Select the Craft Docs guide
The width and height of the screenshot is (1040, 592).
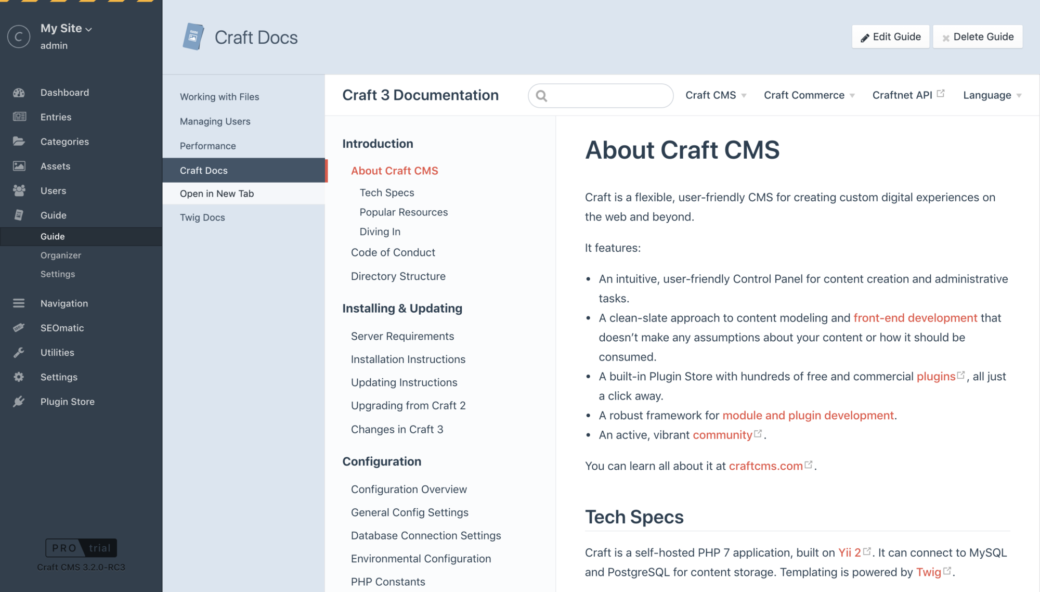point(244,170)
